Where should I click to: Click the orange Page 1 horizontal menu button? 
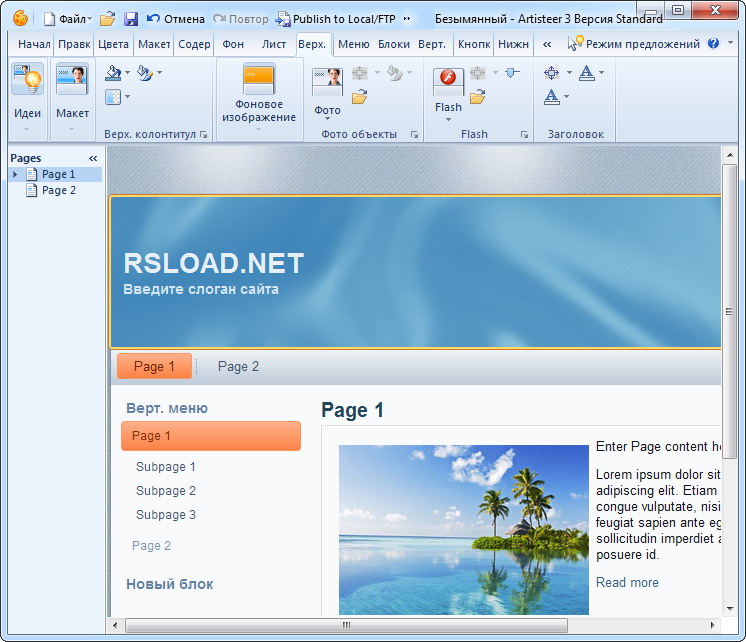[155, 366]
